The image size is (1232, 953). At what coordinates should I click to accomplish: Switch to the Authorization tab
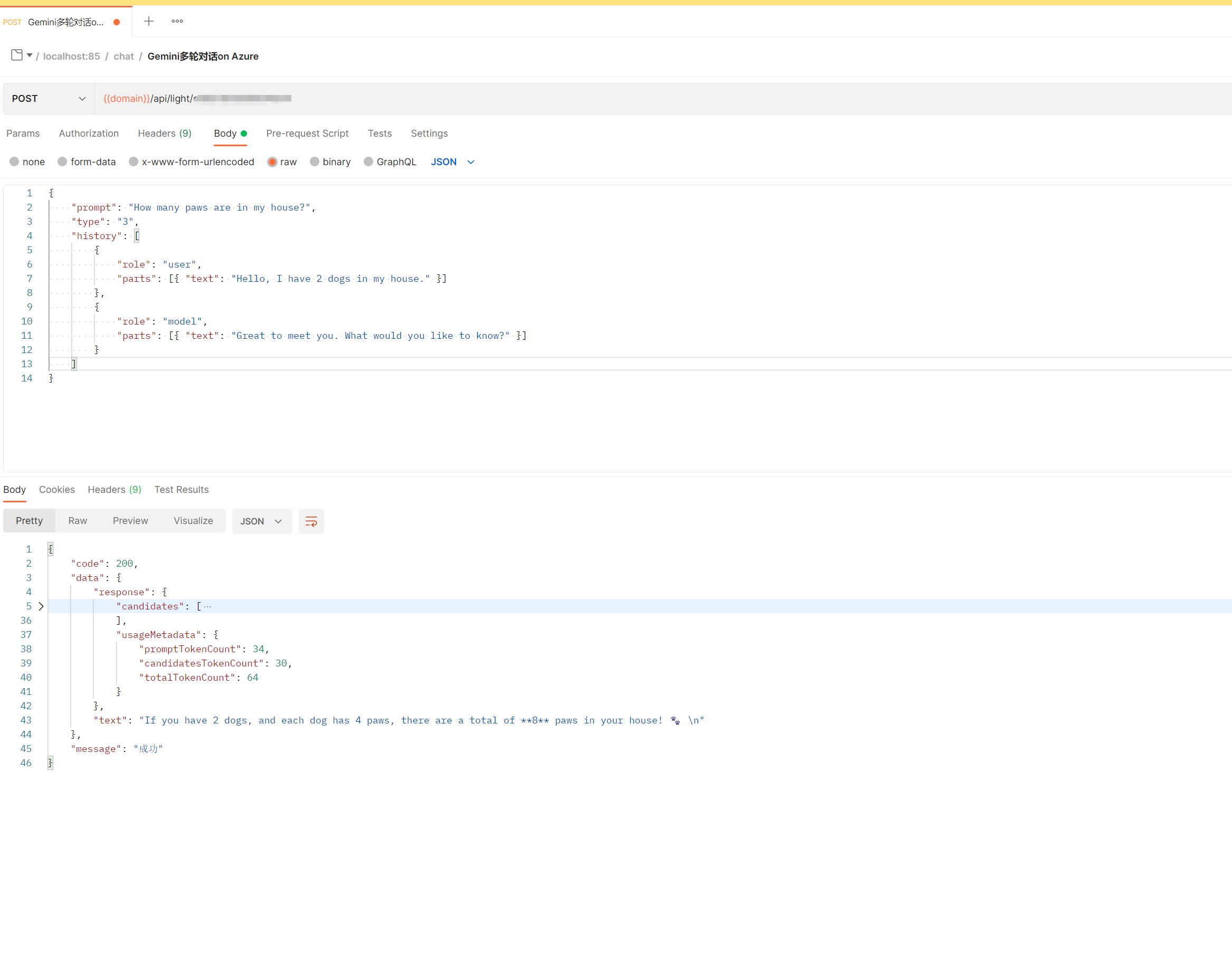(x=89, y=133)
